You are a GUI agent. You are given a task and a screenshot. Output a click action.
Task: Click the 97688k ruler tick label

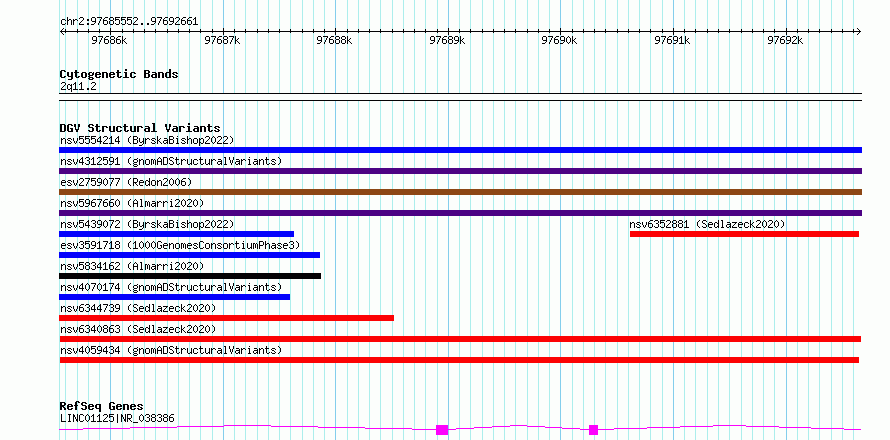click(x=335, y=40)
